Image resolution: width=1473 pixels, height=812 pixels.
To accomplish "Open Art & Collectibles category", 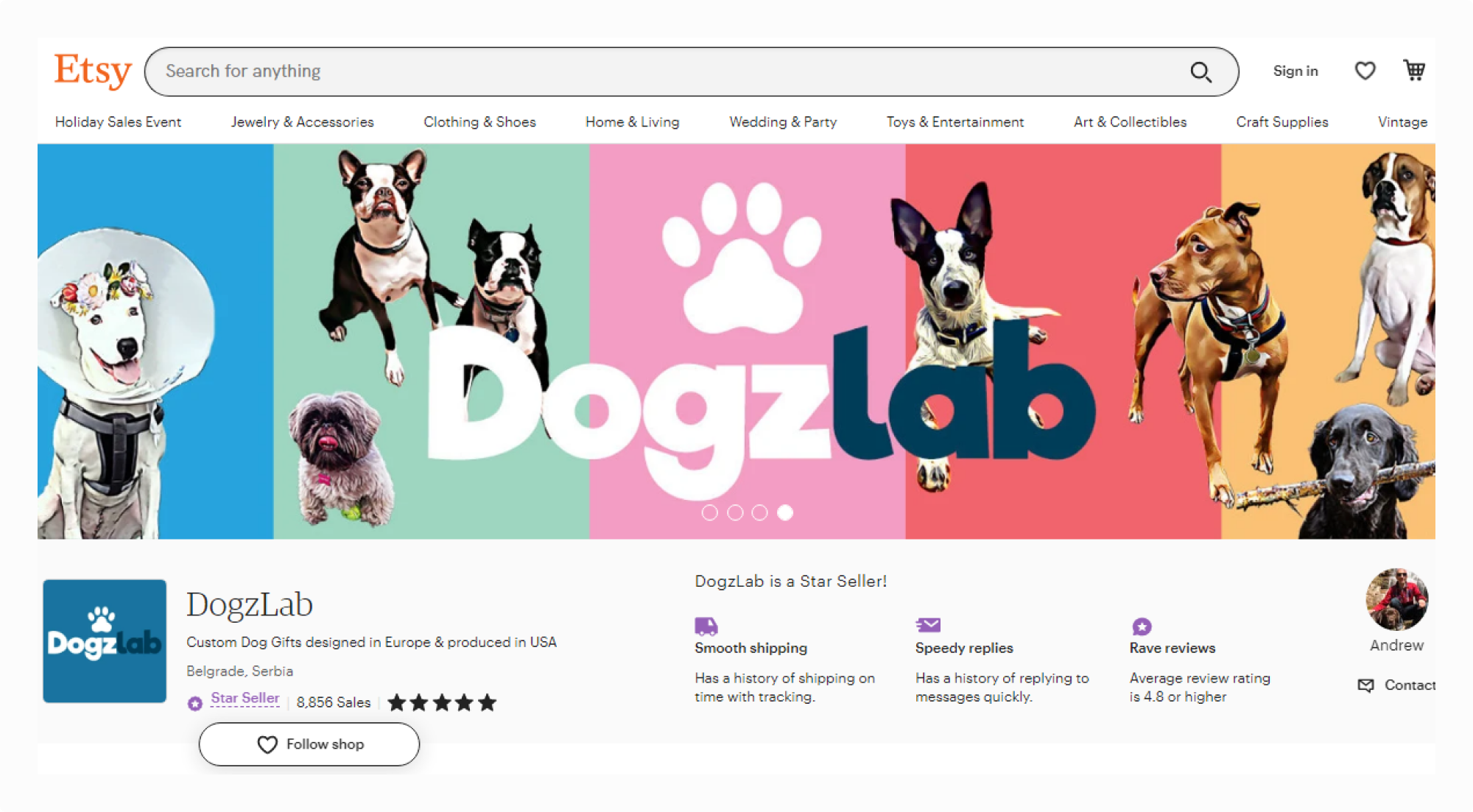I will coord(1130,122).
